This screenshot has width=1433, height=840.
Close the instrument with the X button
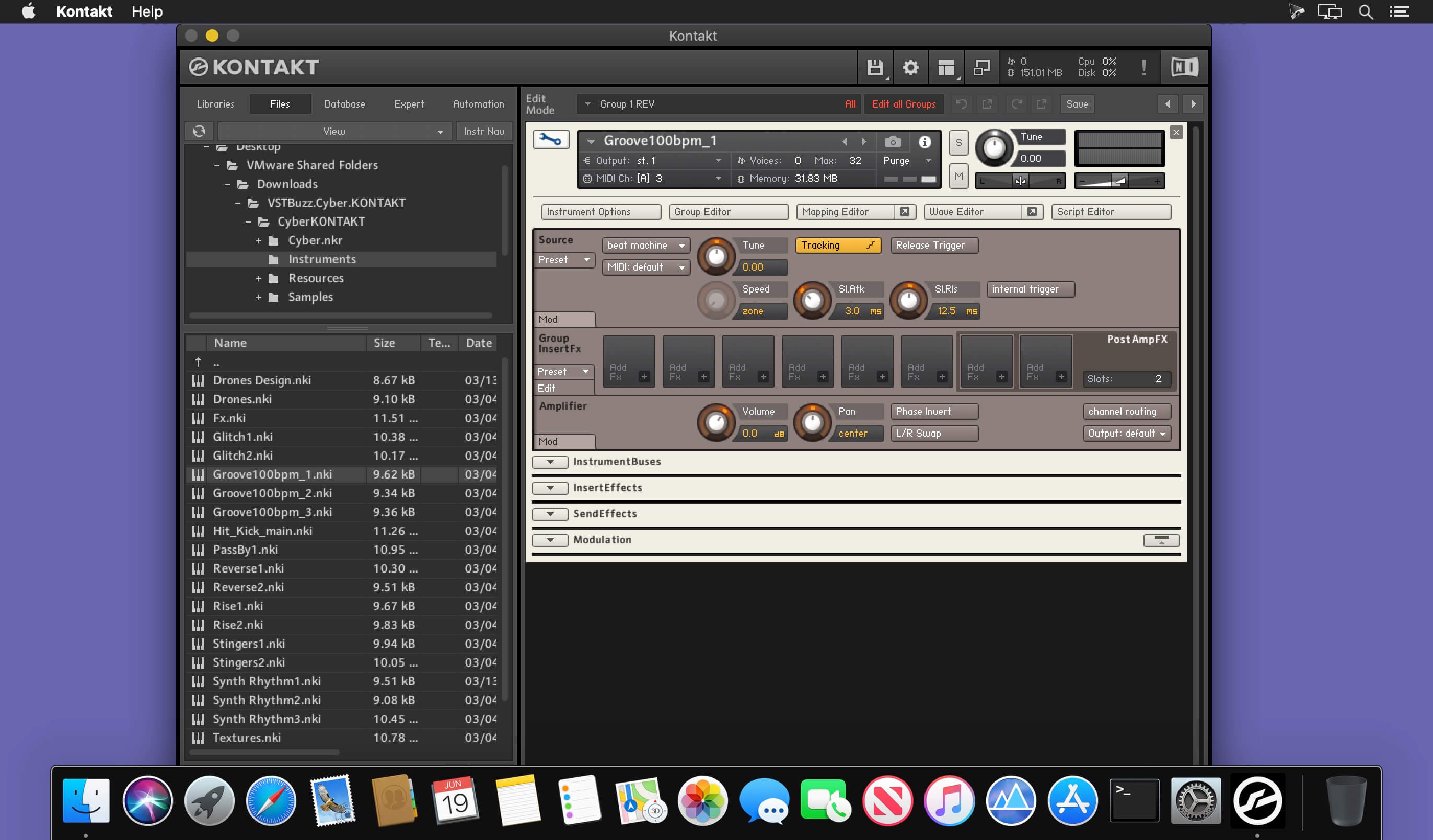[1176, 132]
